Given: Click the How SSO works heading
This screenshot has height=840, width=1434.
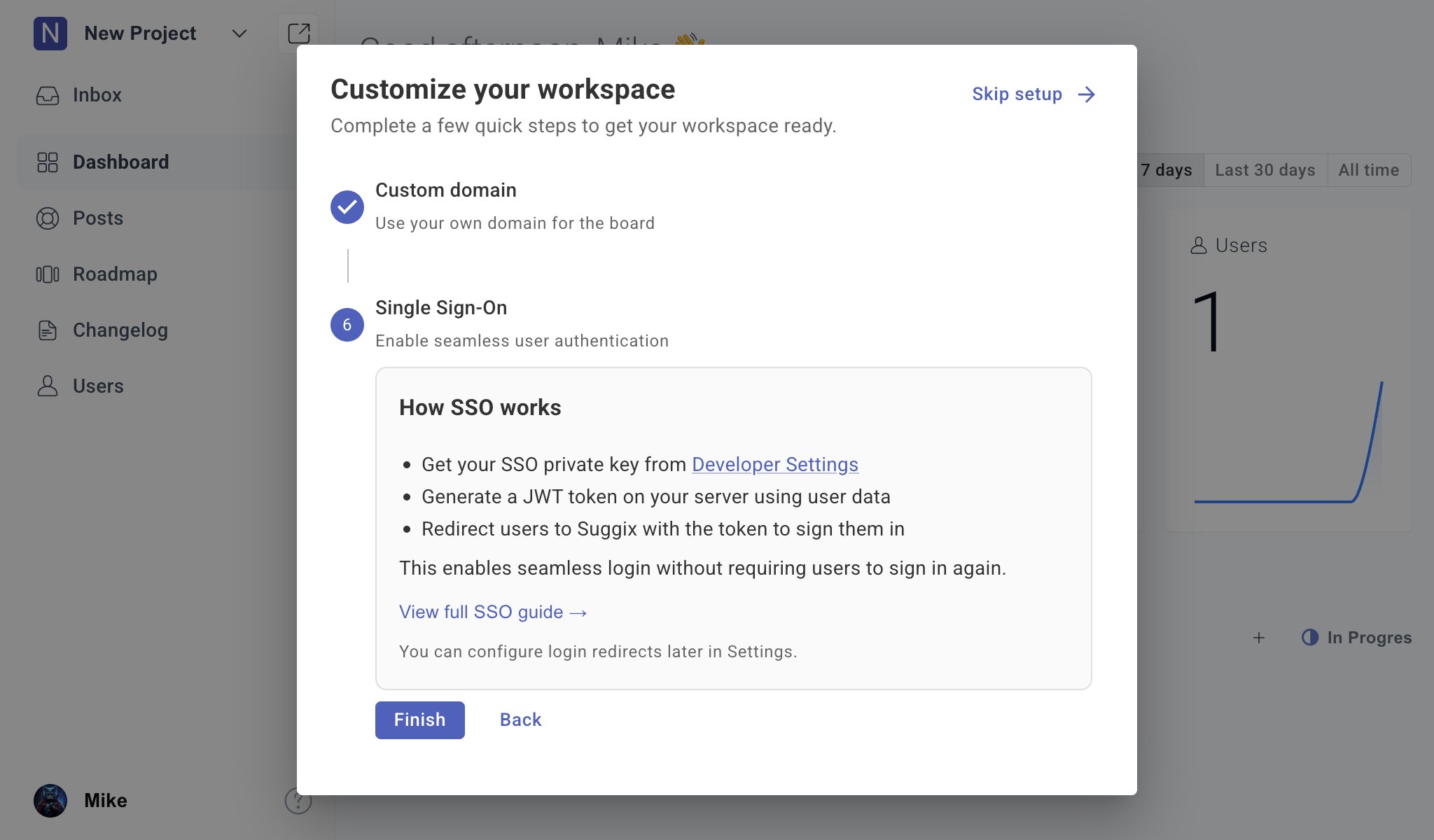Looking at the screenshot, I should pyautogui.click(x=480, y=408).
